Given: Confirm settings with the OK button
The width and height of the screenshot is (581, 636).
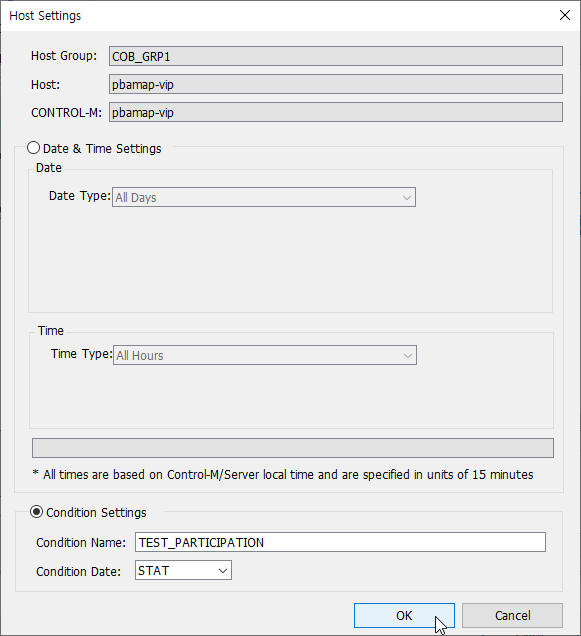Looking at the screenshot, I should click(404, 615).
